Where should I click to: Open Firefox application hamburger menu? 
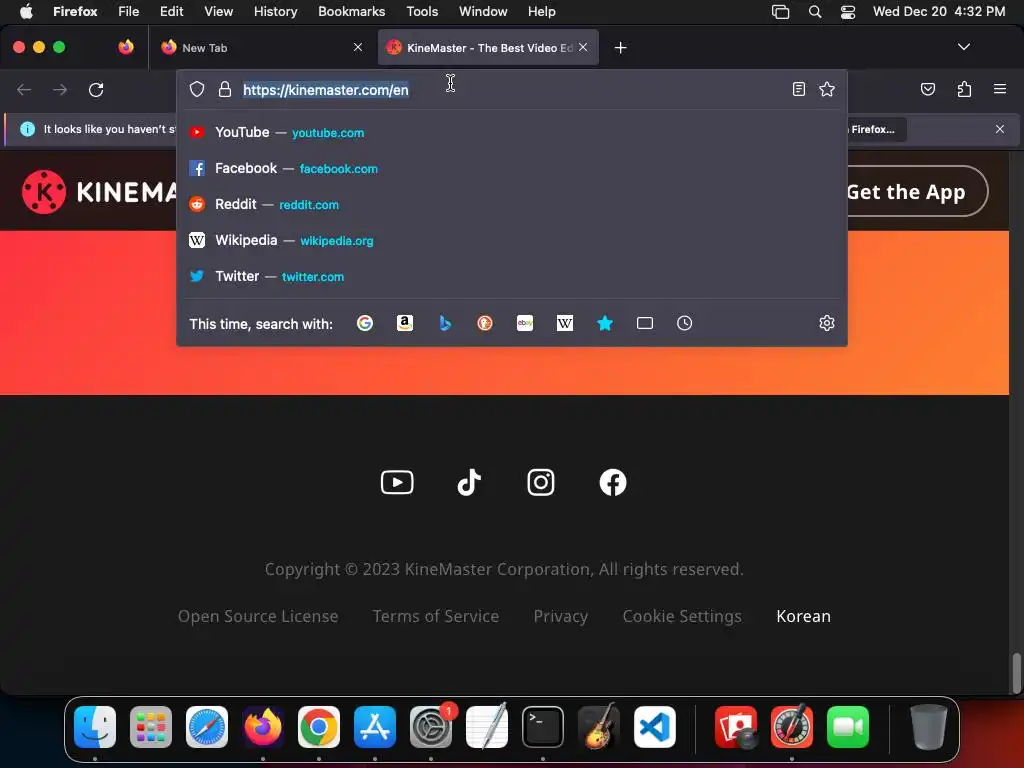(999, 89)
